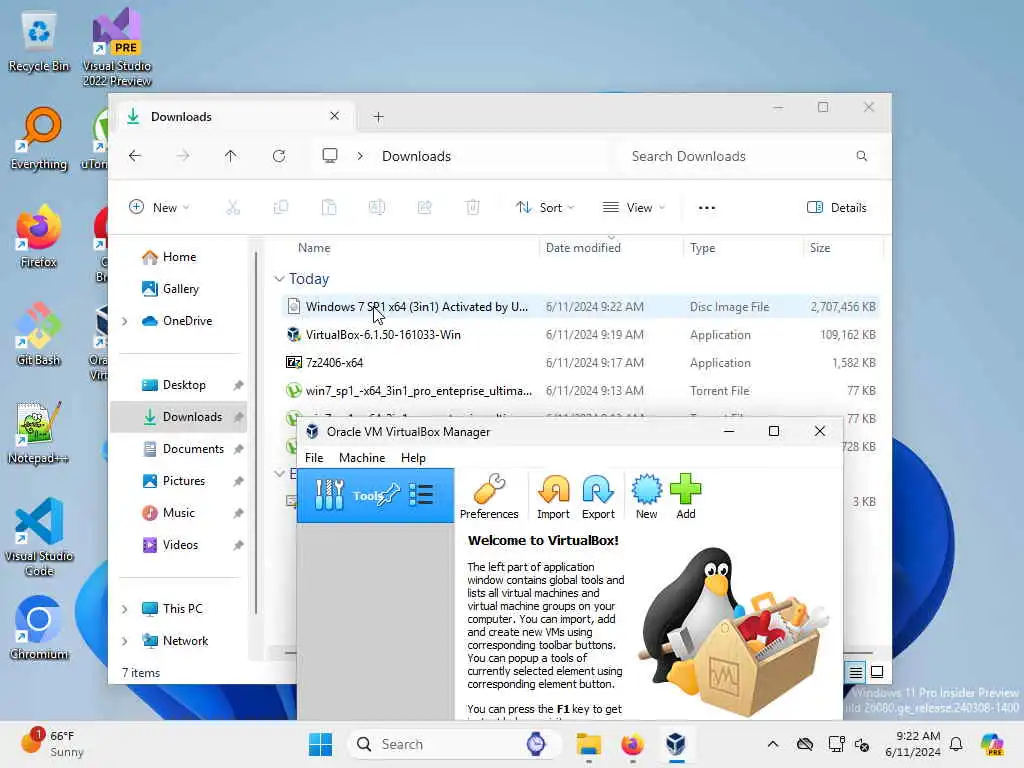Click the Chromium desktop shortcut
The image size is (1024, 768).
(39, 628)
